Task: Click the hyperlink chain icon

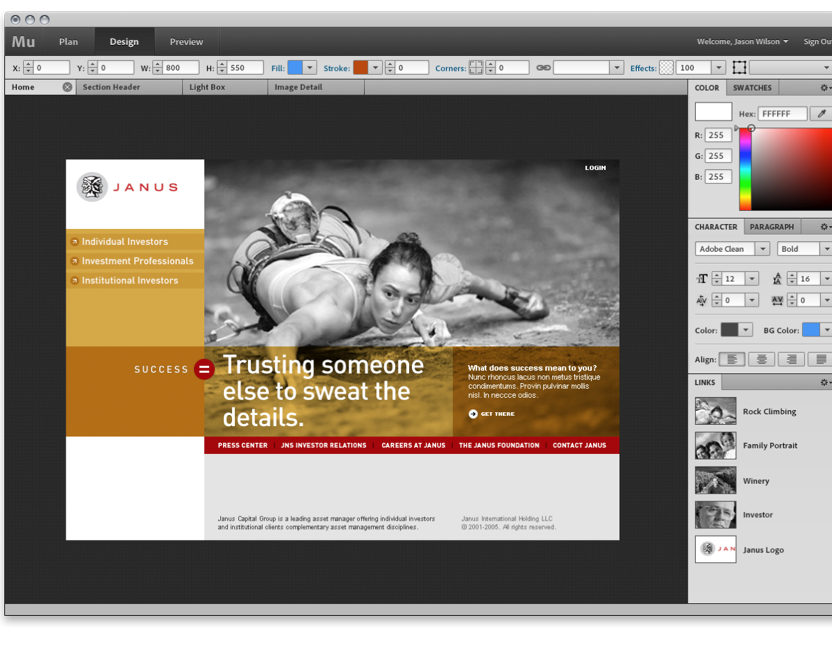Action: coord(543,68)
